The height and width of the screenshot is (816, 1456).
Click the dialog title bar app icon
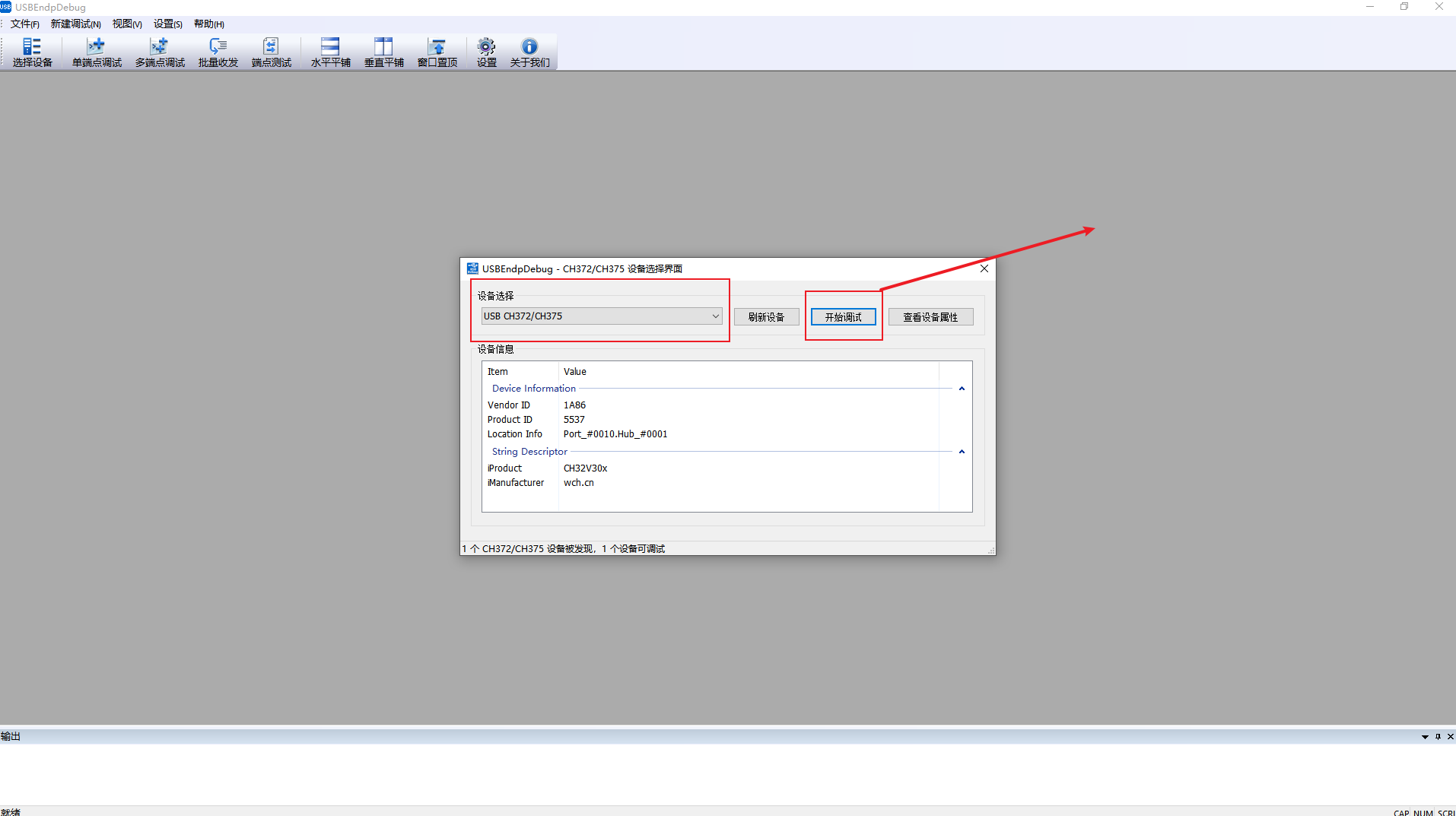[472, 268]
